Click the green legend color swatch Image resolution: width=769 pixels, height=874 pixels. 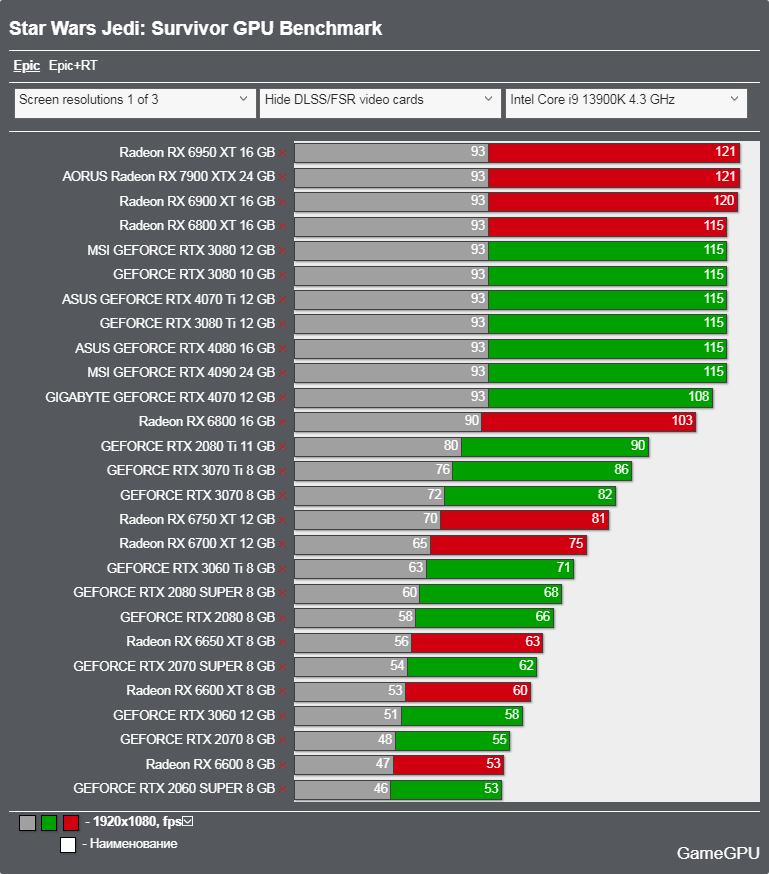49,823
